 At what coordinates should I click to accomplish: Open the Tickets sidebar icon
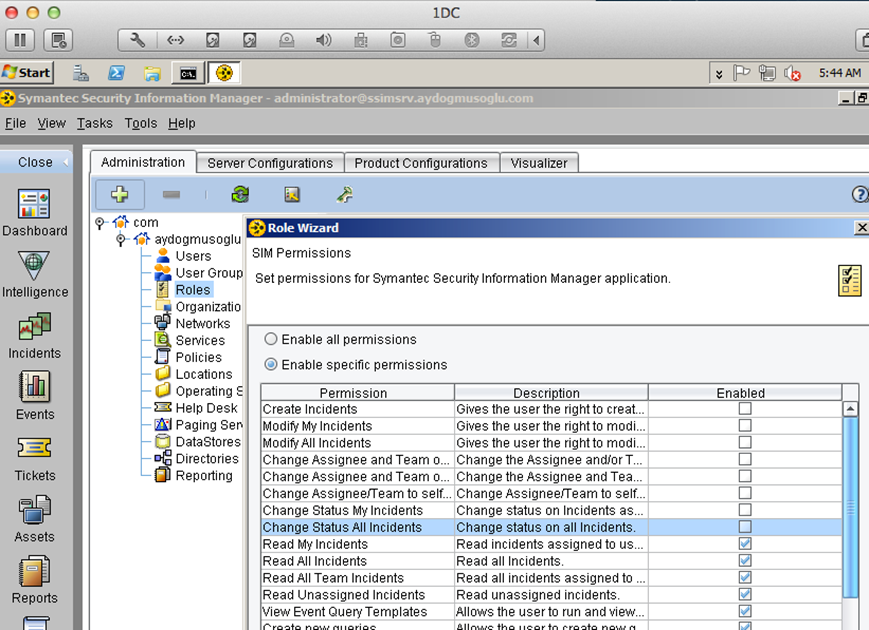pos(34,447)
